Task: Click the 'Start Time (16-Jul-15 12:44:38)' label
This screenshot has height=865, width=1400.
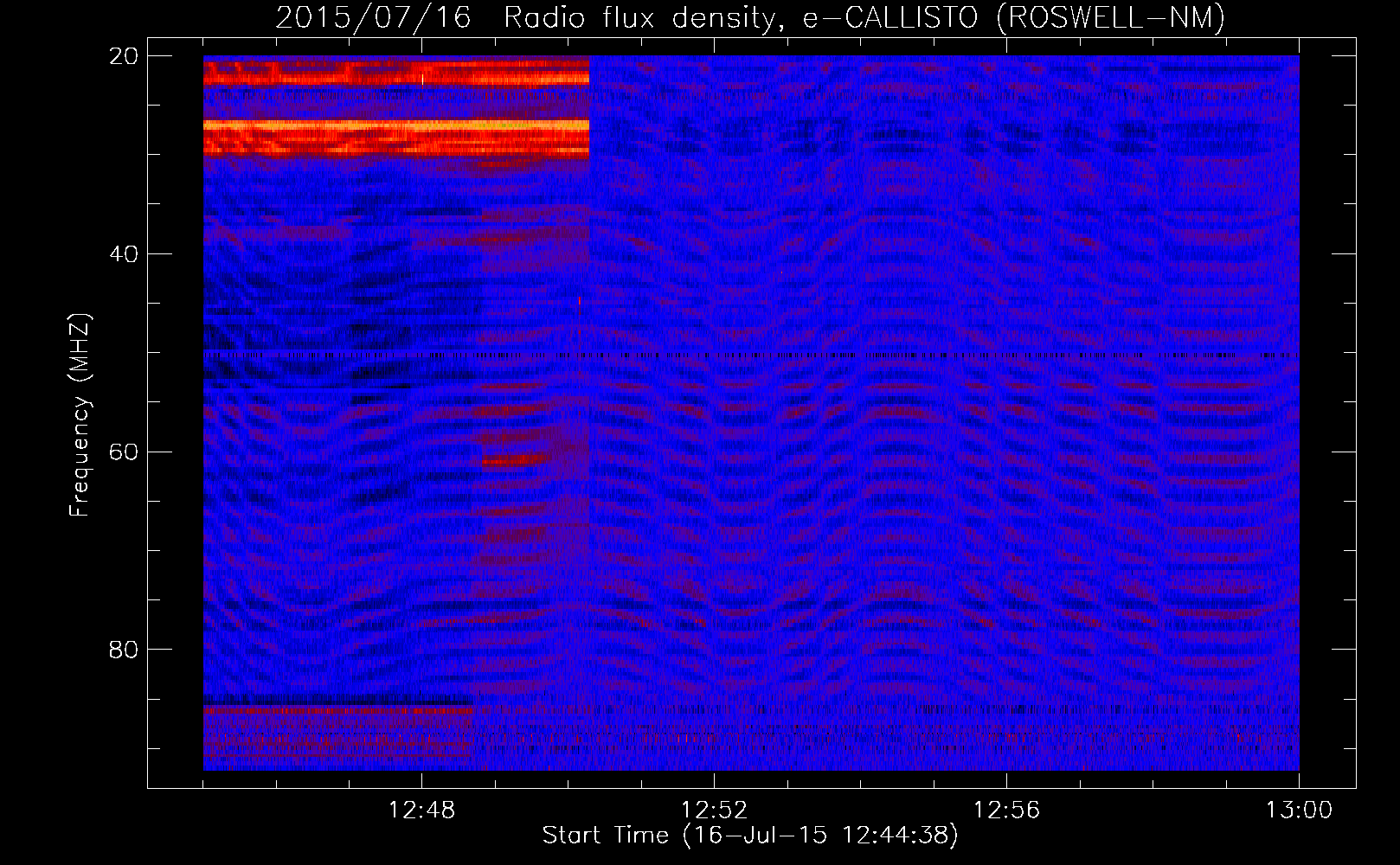Action: point(750,836)
